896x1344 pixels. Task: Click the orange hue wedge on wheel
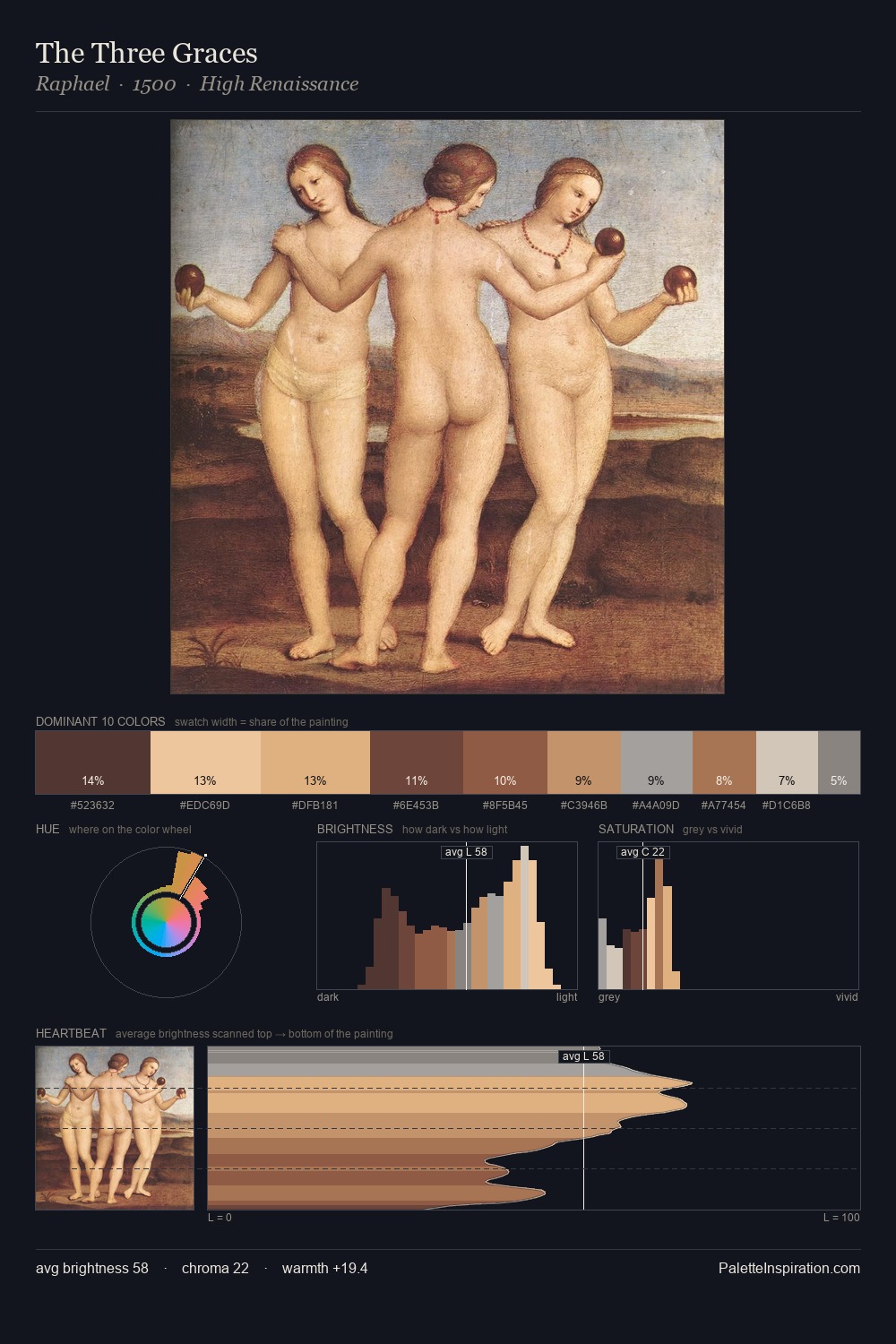(187, 871)
